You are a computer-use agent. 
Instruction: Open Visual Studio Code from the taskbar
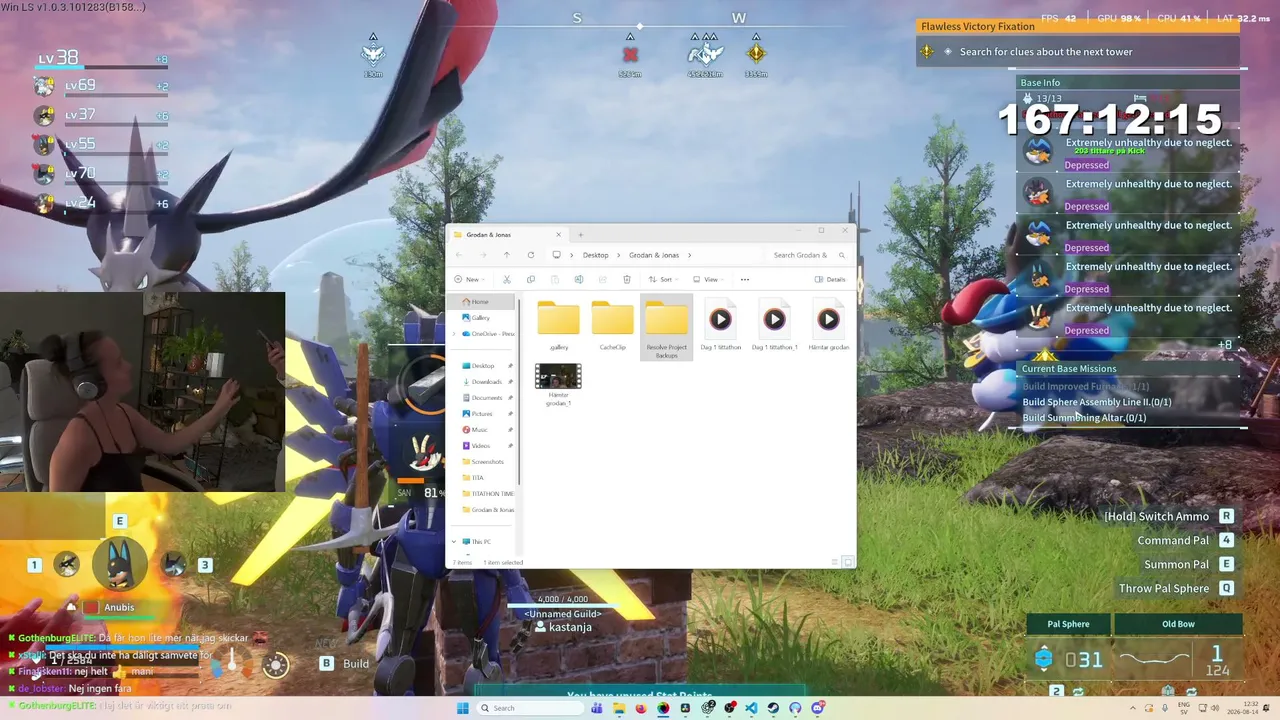[751, 708]
